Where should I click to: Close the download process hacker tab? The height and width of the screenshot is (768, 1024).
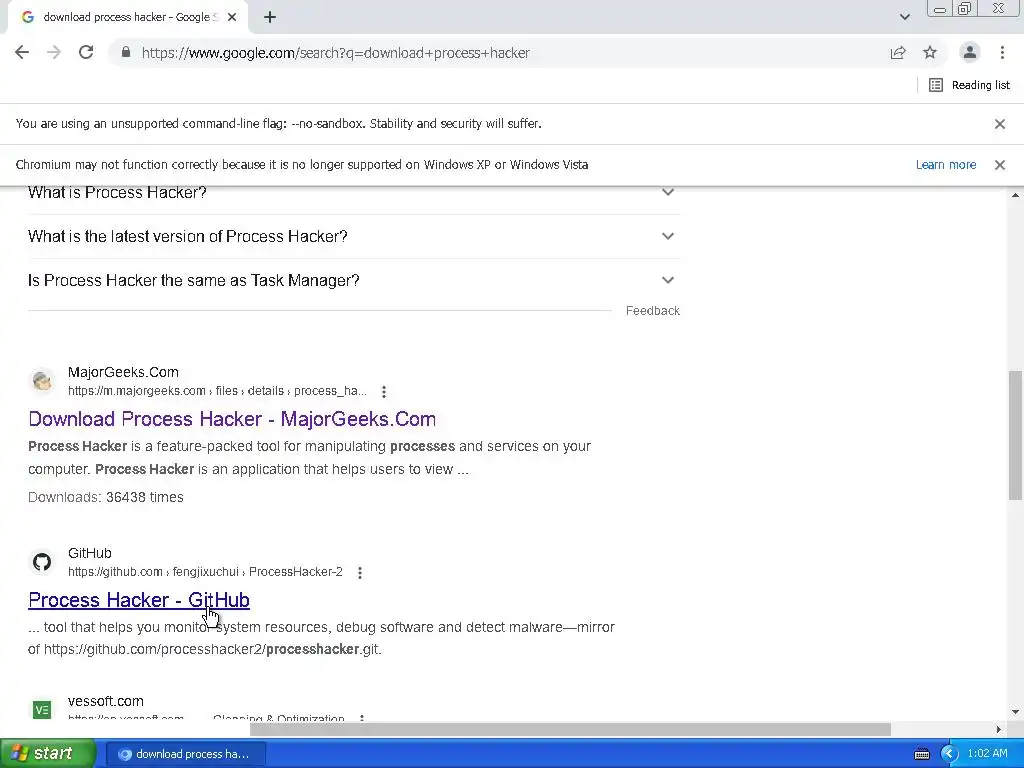[232, 18]
